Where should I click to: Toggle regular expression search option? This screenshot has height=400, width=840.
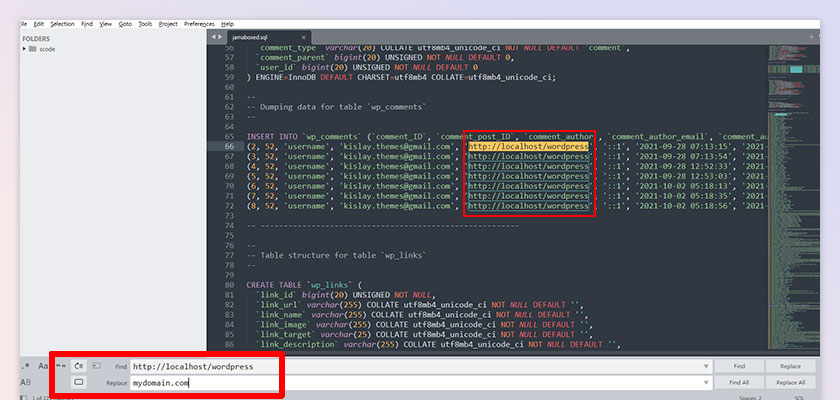(x=26, y=366)
